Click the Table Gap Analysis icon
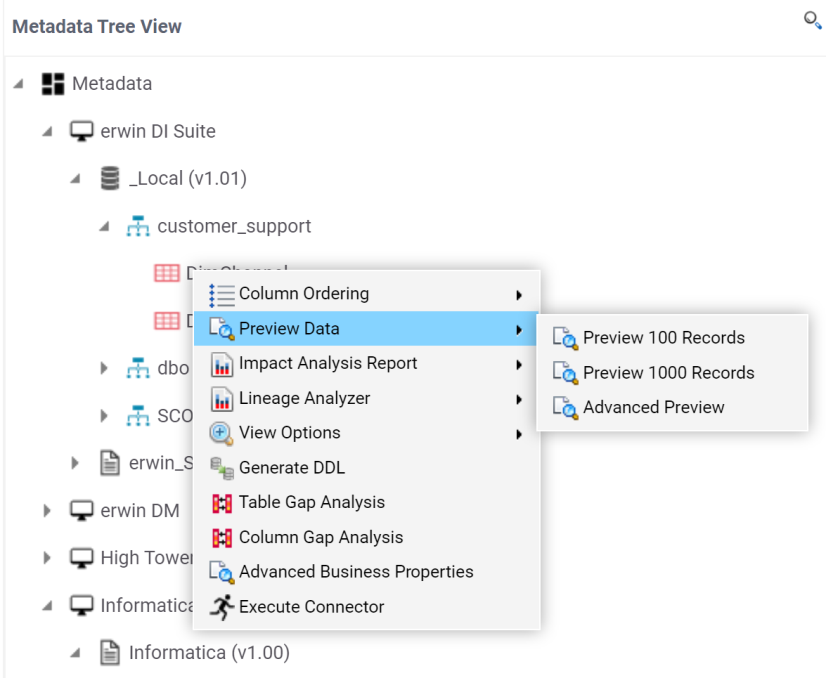The width and height of the screenshot is (826, 678). click(x=221, y=503)
